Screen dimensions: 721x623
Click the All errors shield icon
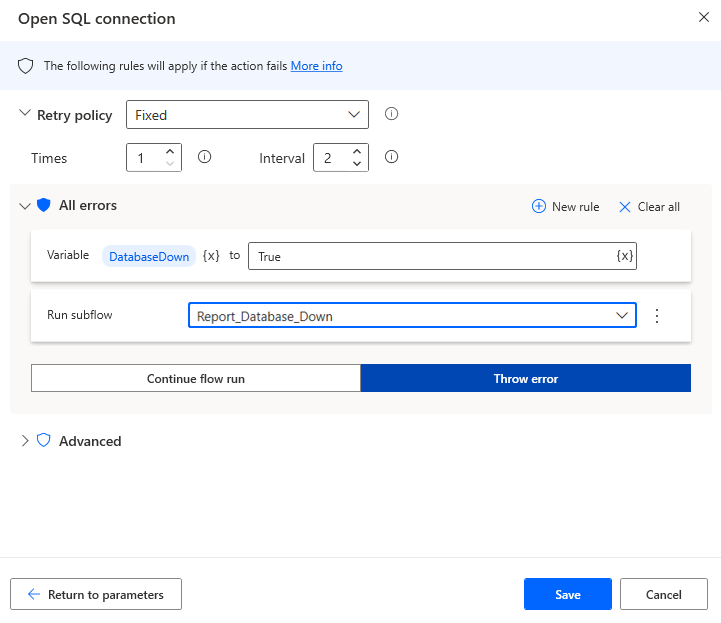tap(44, 205)
